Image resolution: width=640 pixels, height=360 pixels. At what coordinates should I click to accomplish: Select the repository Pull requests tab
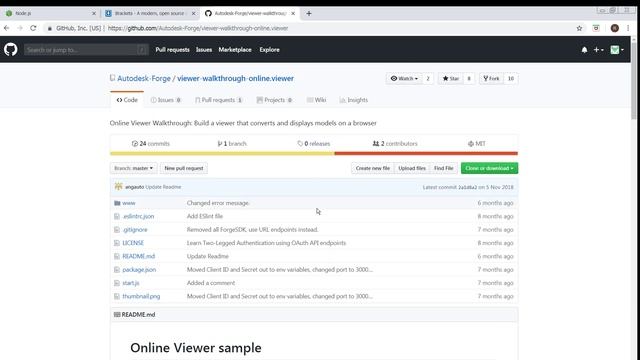coord(219,100)
